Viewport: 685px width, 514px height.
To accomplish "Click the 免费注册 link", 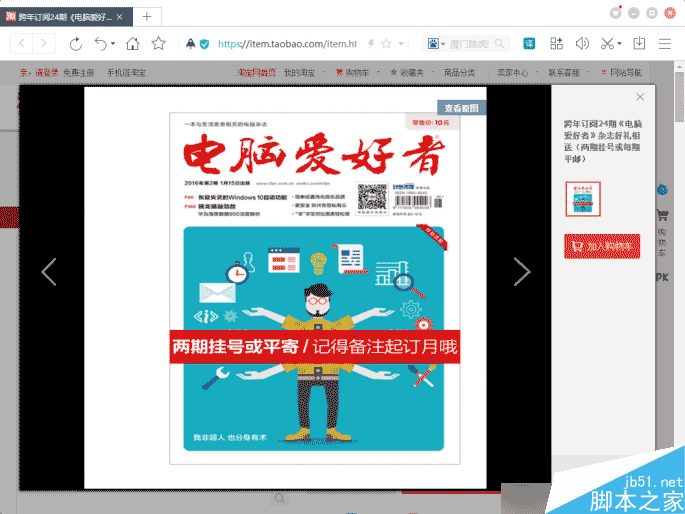I will 79,72.
